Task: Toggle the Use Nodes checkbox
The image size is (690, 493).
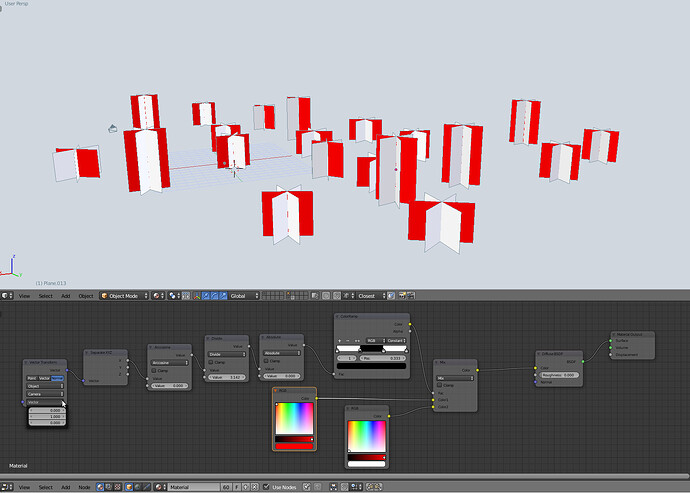Action: pos(266,487)
